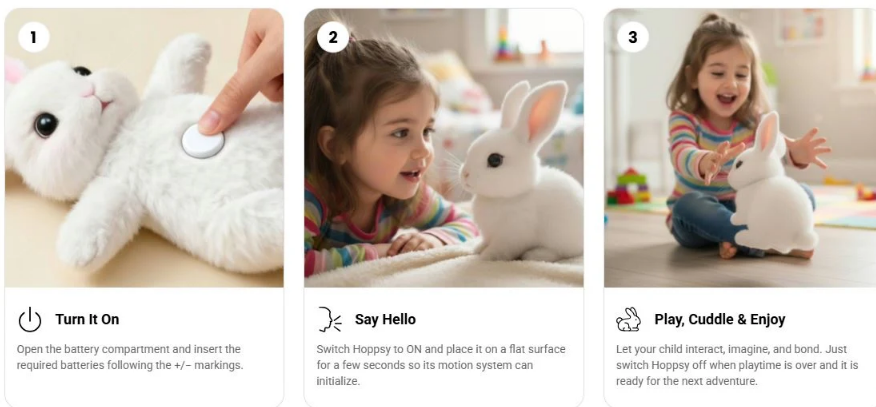Click the battery compartment instruction text

point(130,357)
